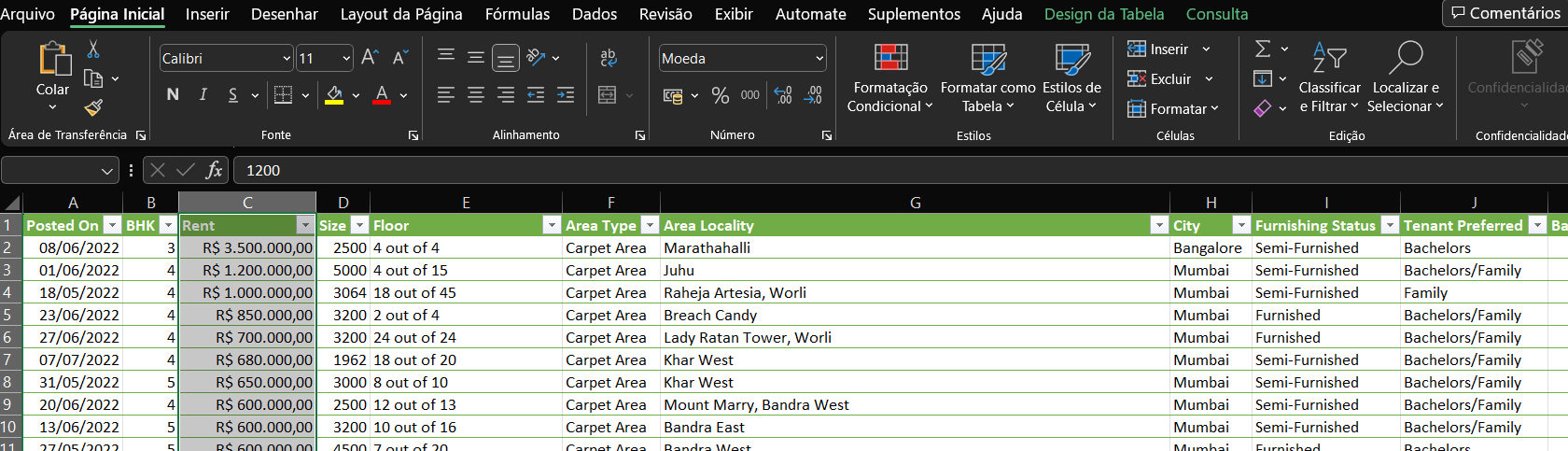Select cell with Marathahalli
Screen dimensions: 1568x451
pyautogui.click(x=915, y=247)
